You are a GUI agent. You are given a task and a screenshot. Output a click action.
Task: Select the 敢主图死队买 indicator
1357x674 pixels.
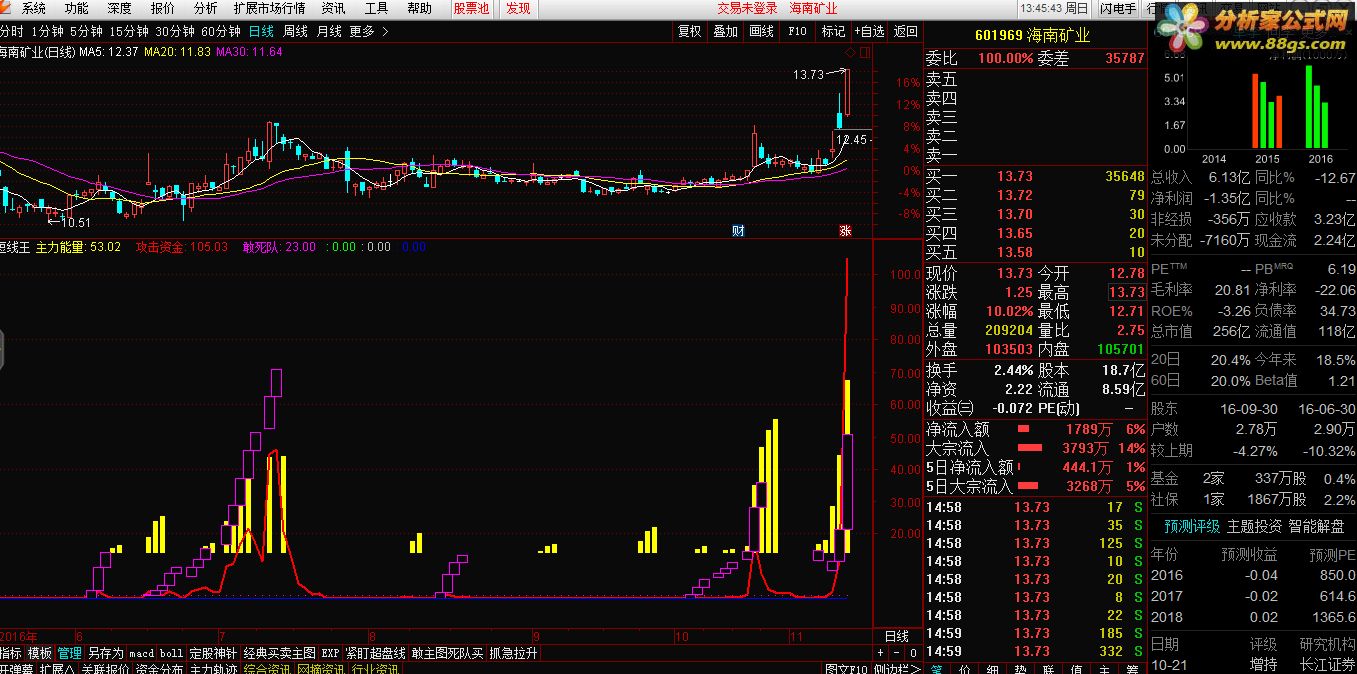447,653
